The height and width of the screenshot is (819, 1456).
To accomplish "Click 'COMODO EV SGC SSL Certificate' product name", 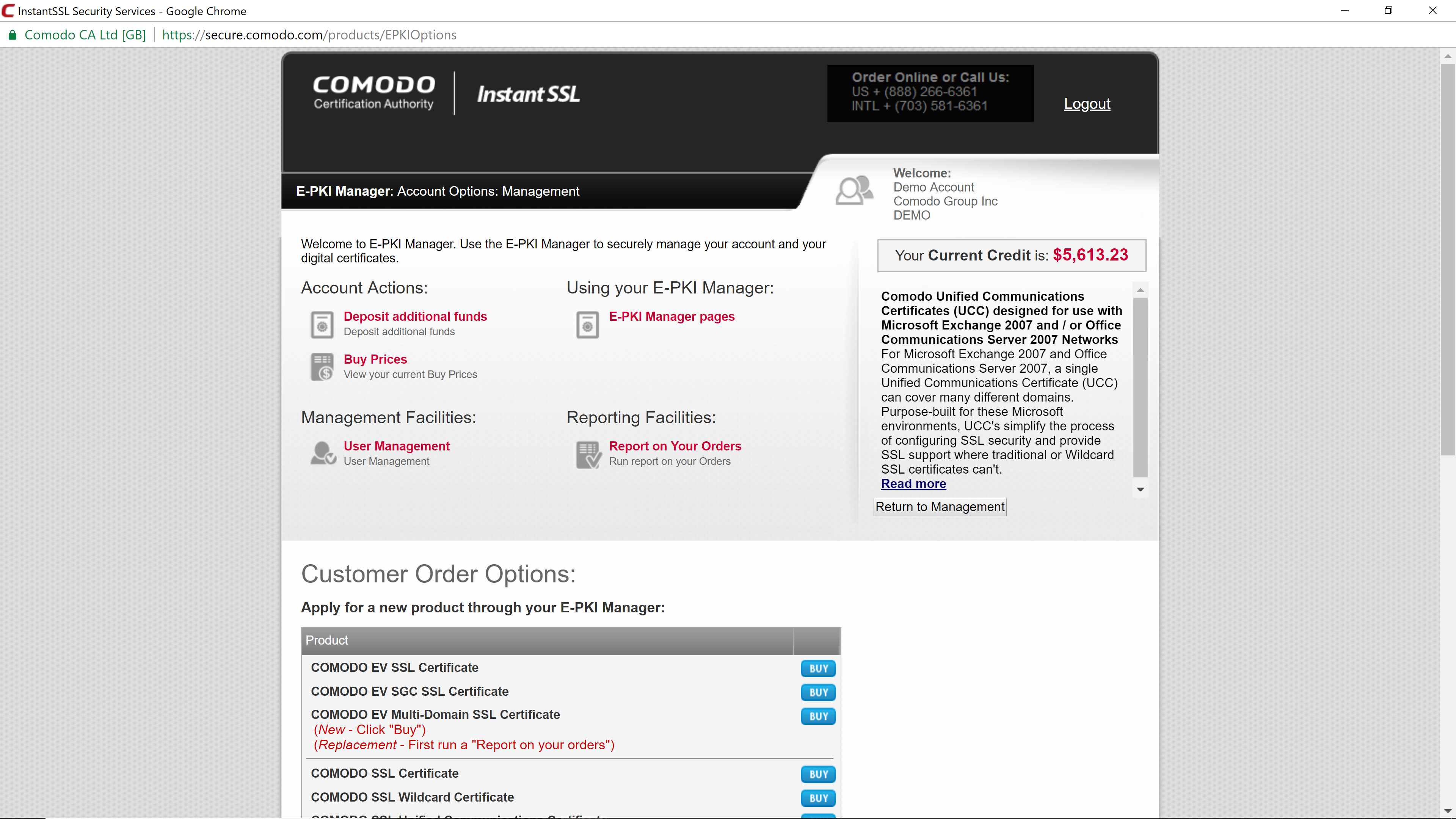I will pos(409,691).
